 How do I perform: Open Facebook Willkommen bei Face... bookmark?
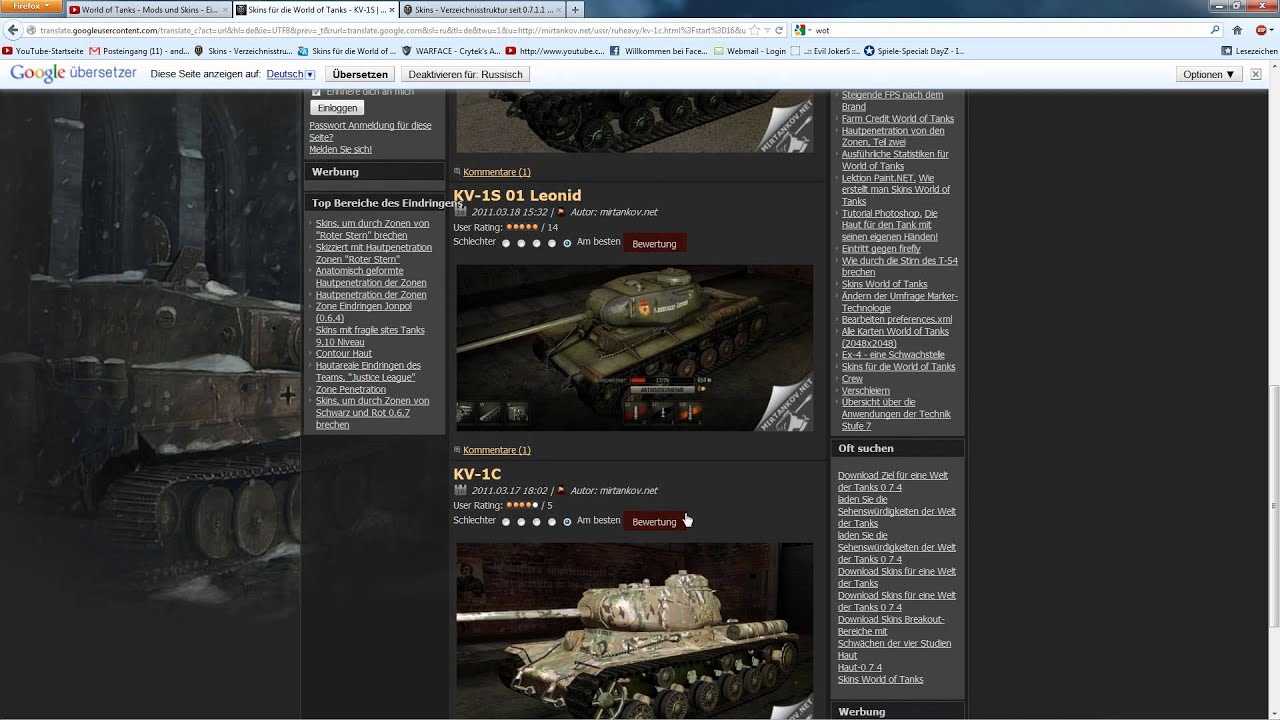658,50
